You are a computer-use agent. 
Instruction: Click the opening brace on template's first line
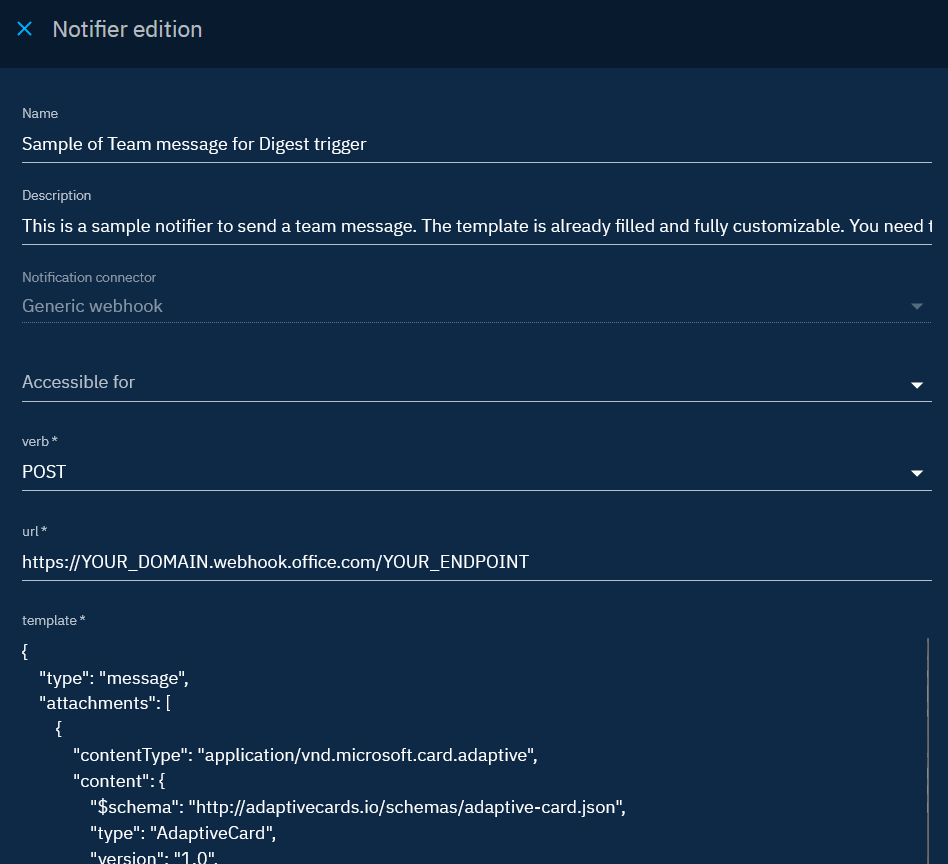[x=25, y=652]
